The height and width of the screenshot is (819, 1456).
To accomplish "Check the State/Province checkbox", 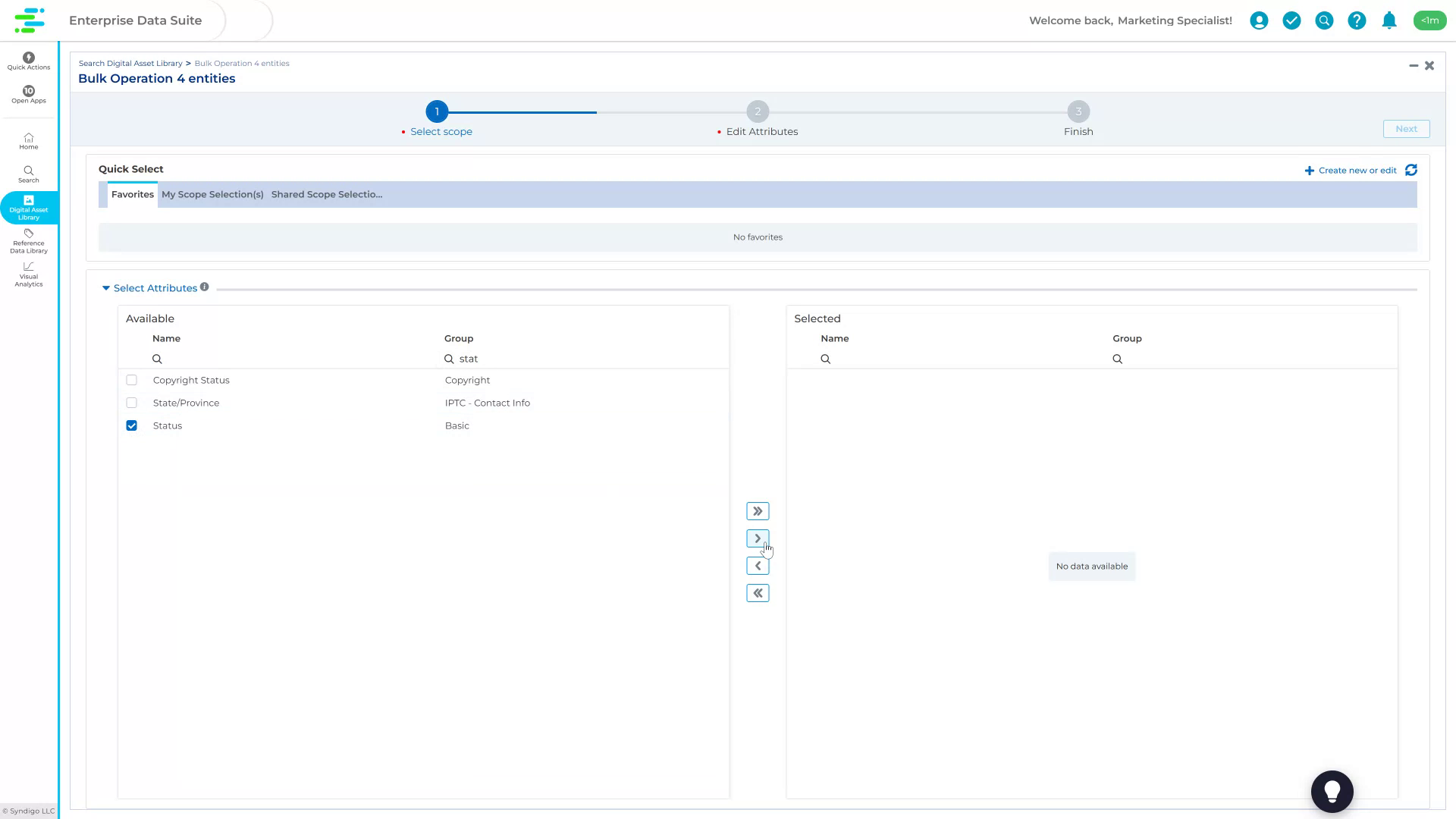I will (131, 403).
